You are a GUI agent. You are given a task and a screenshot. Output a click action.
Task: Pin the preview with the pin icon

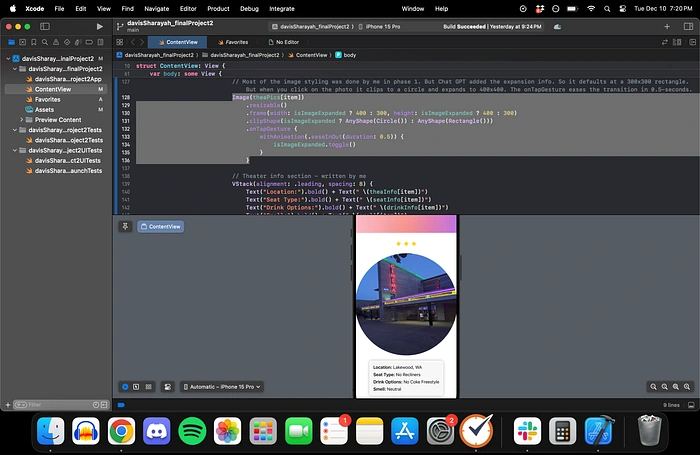[x=125, y=227]
